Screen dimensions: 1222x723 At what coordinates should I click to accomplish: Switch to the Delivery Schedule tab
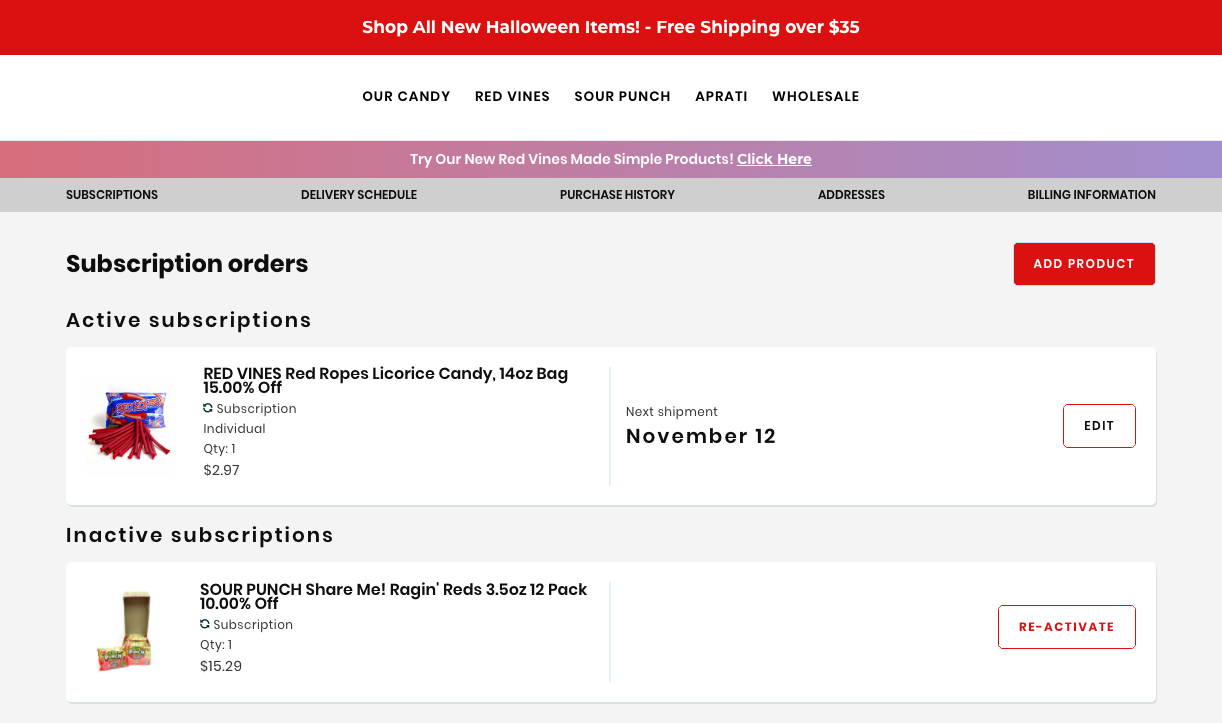click(x=359, y=195)
